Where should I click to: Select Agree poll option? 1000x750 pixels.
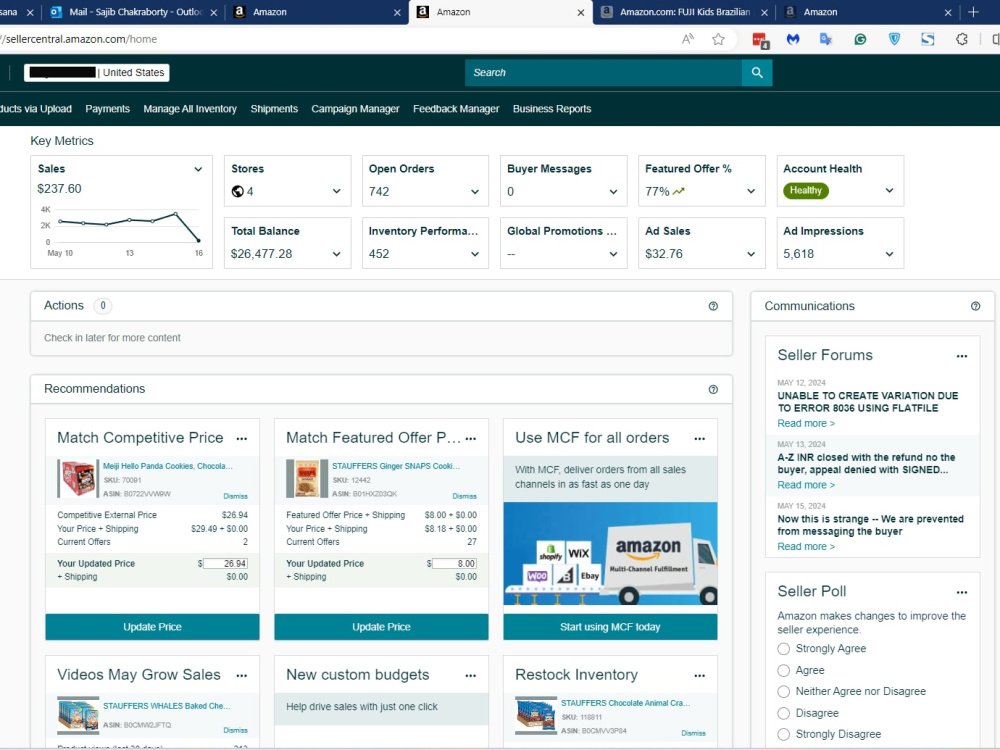pos(784,671)
